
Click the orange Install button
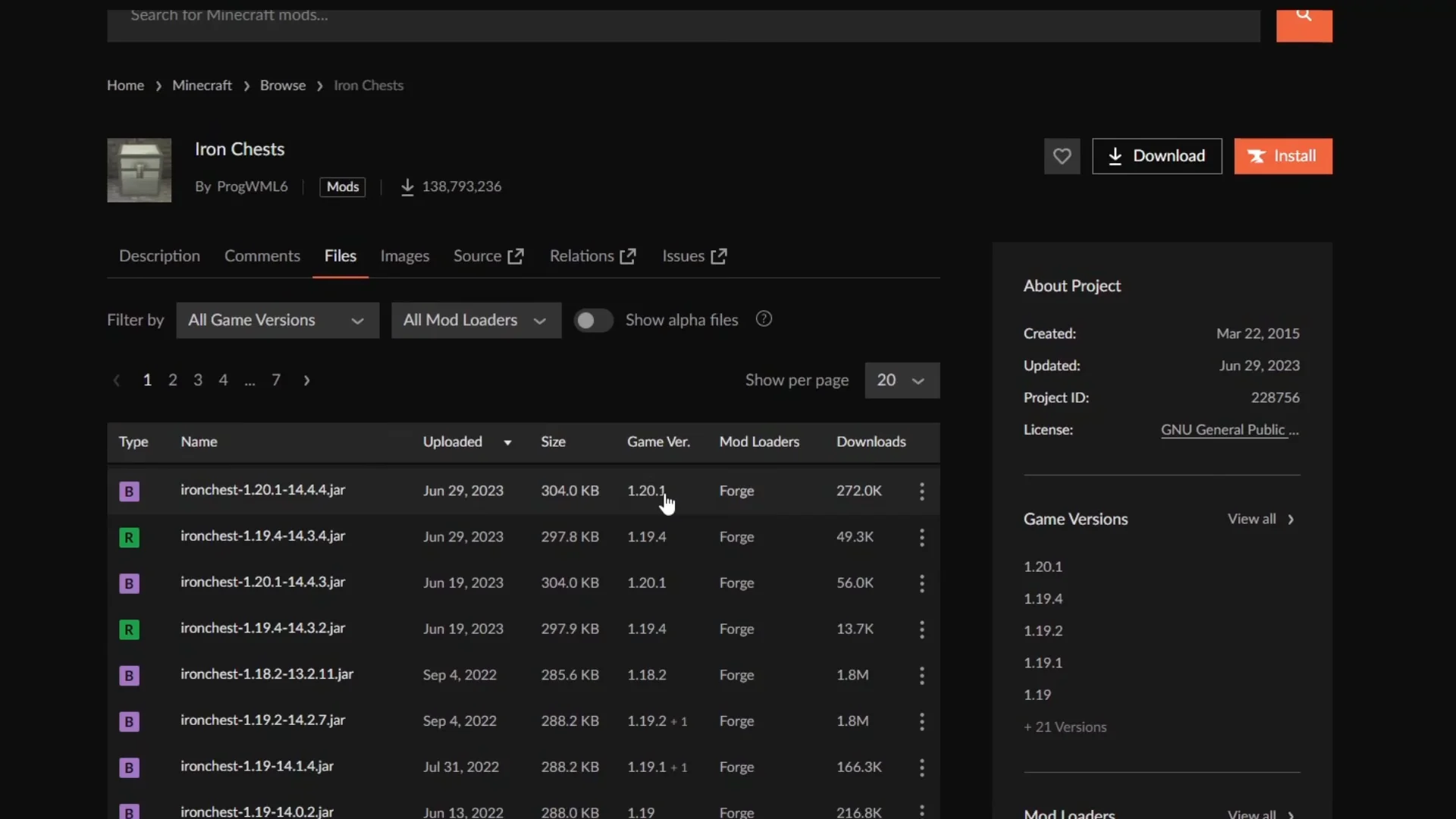pyautogui.click(x=1283, y=156)
